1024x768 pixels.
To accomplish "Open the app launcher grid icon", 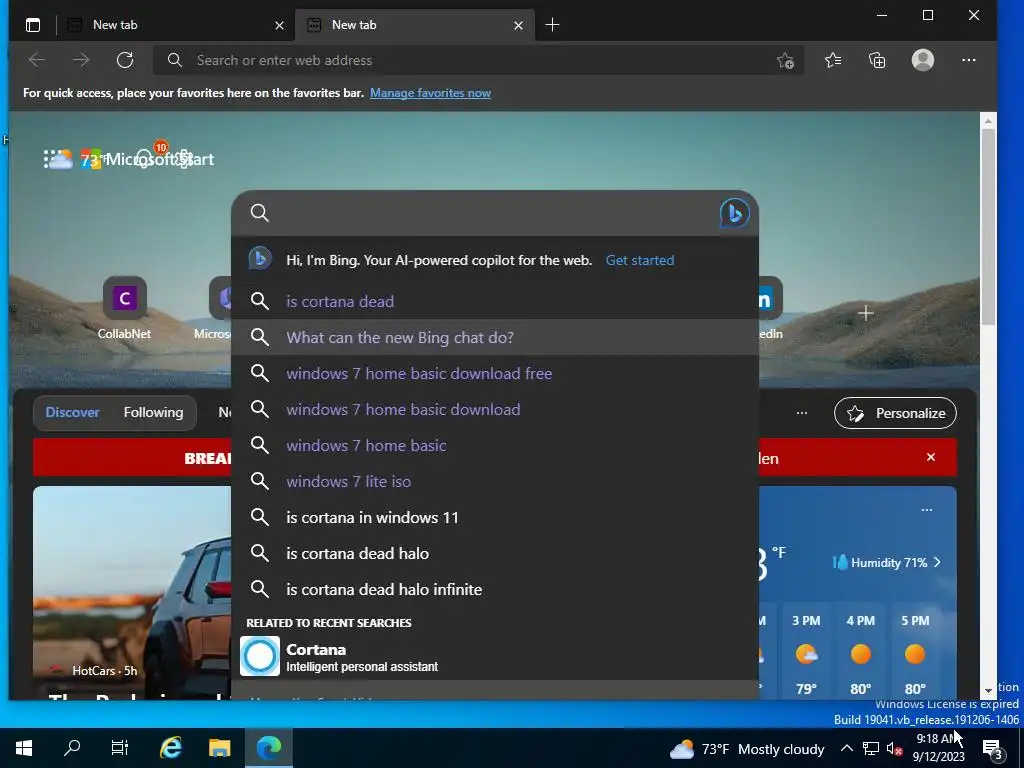I will click(x=47, y=159).
